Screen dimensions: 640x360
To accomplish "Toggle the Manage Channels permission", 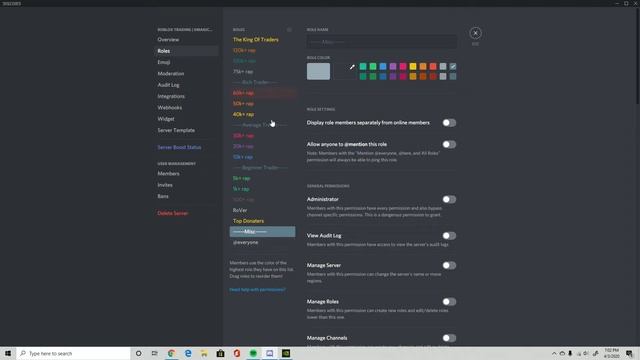I will tap(449, 338).
